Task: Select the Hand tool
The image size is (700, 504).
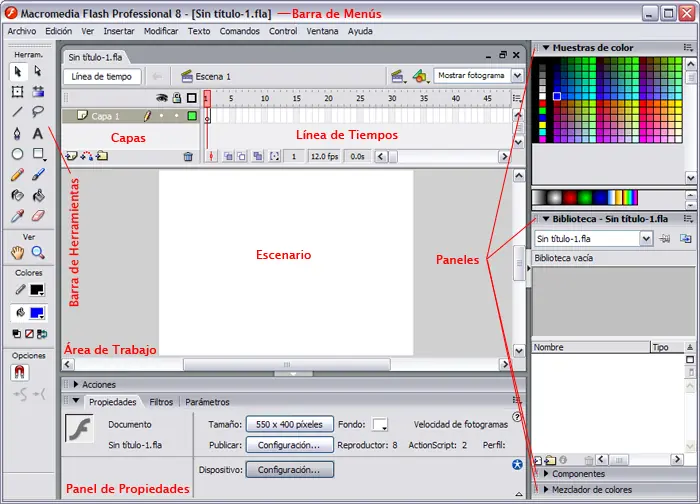Action: pos(17,252)
